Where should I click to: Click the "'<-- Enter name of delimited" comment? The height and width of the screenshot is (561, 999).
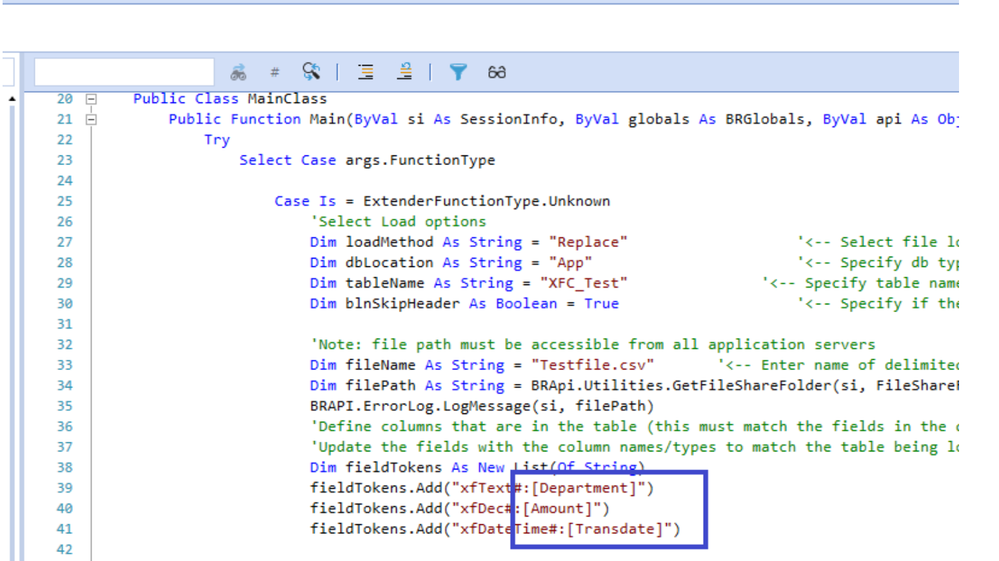click(838, 365)
